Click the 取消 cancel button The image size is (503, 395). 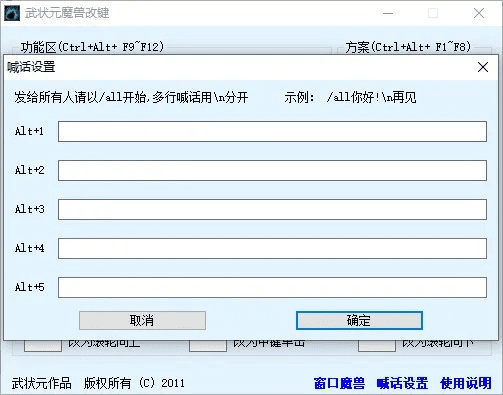142,321
